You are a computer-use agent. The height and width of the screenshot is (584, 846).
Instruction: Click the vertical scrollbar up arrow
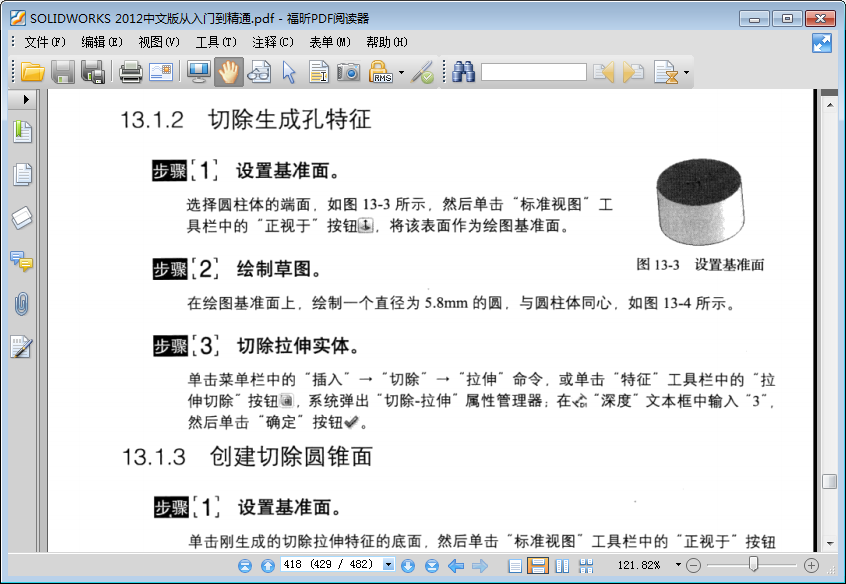click(x=830, y=105)
